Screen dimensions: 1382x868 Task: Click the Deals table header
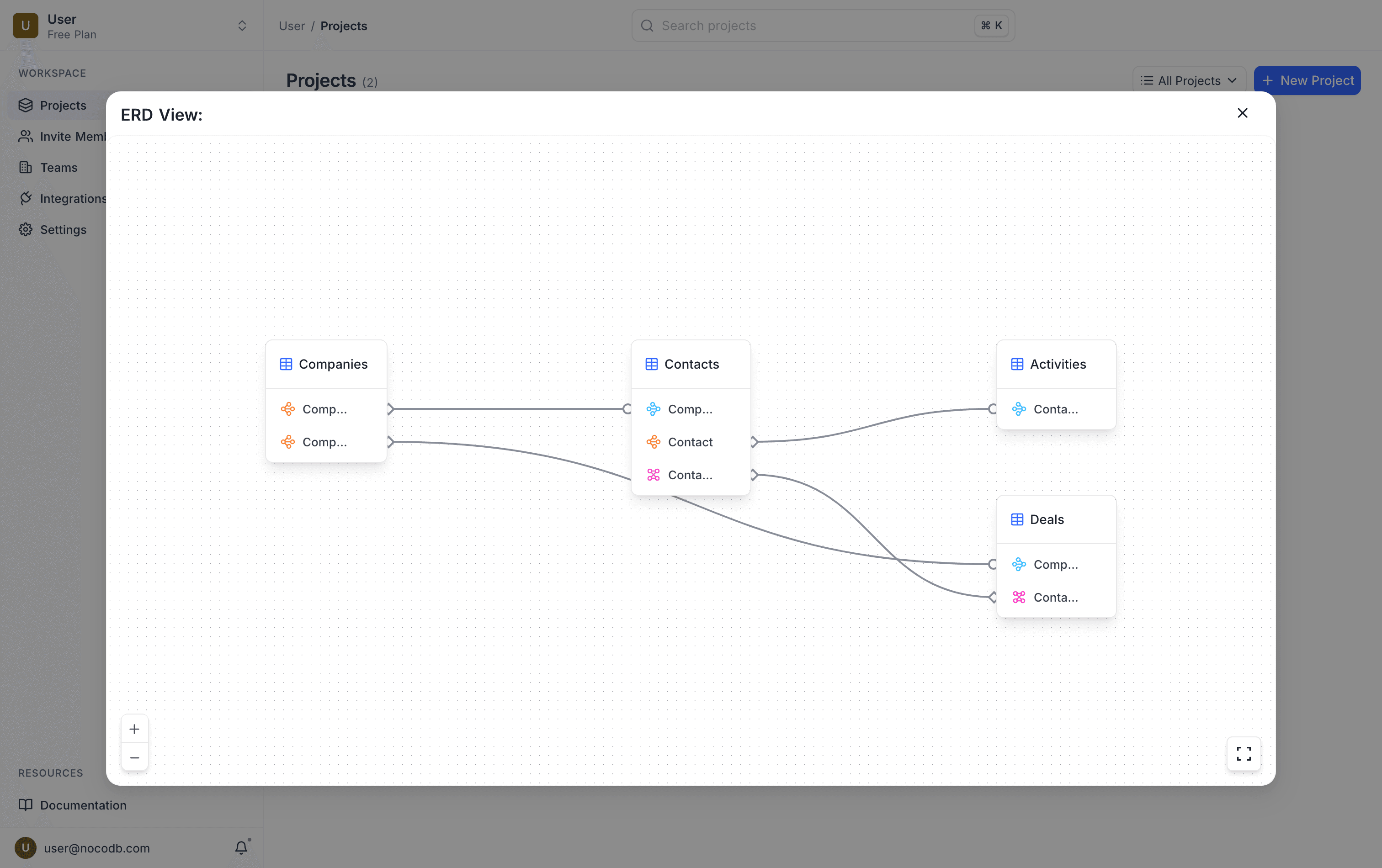click(1056, 520)
